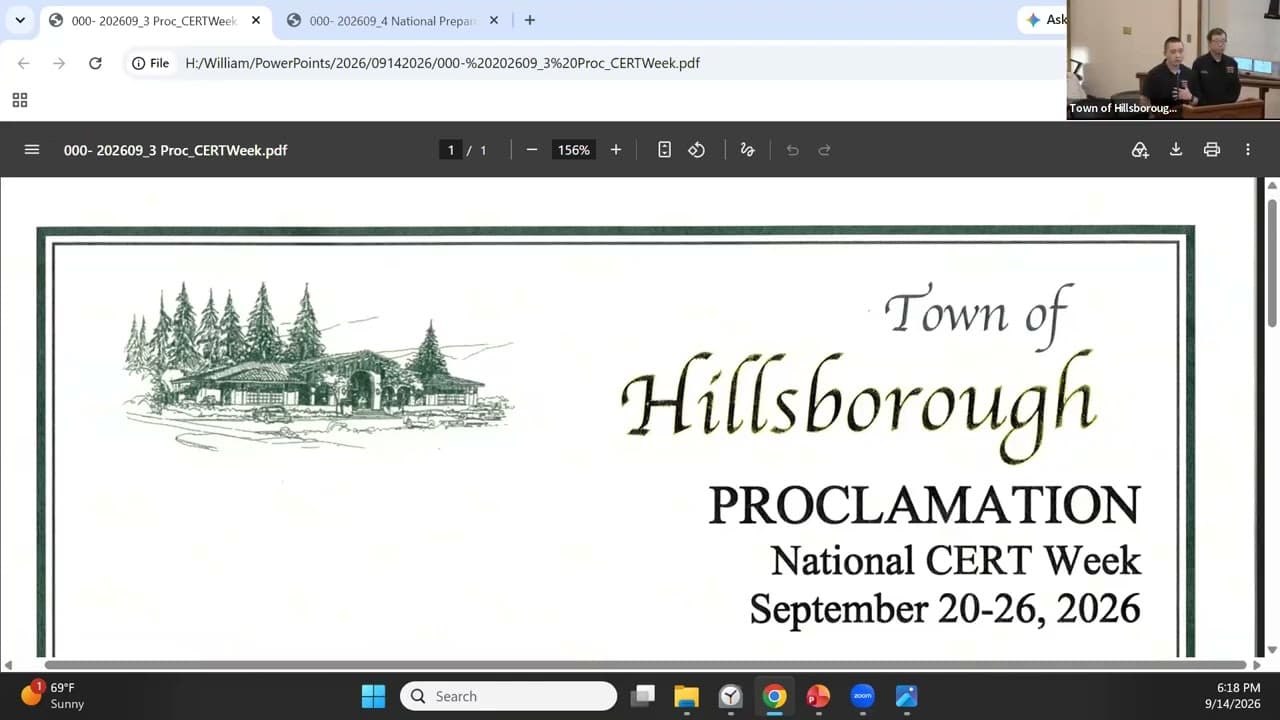Select the draw annotation tool
Screen dimensions: 1280x720
[747, 150]
